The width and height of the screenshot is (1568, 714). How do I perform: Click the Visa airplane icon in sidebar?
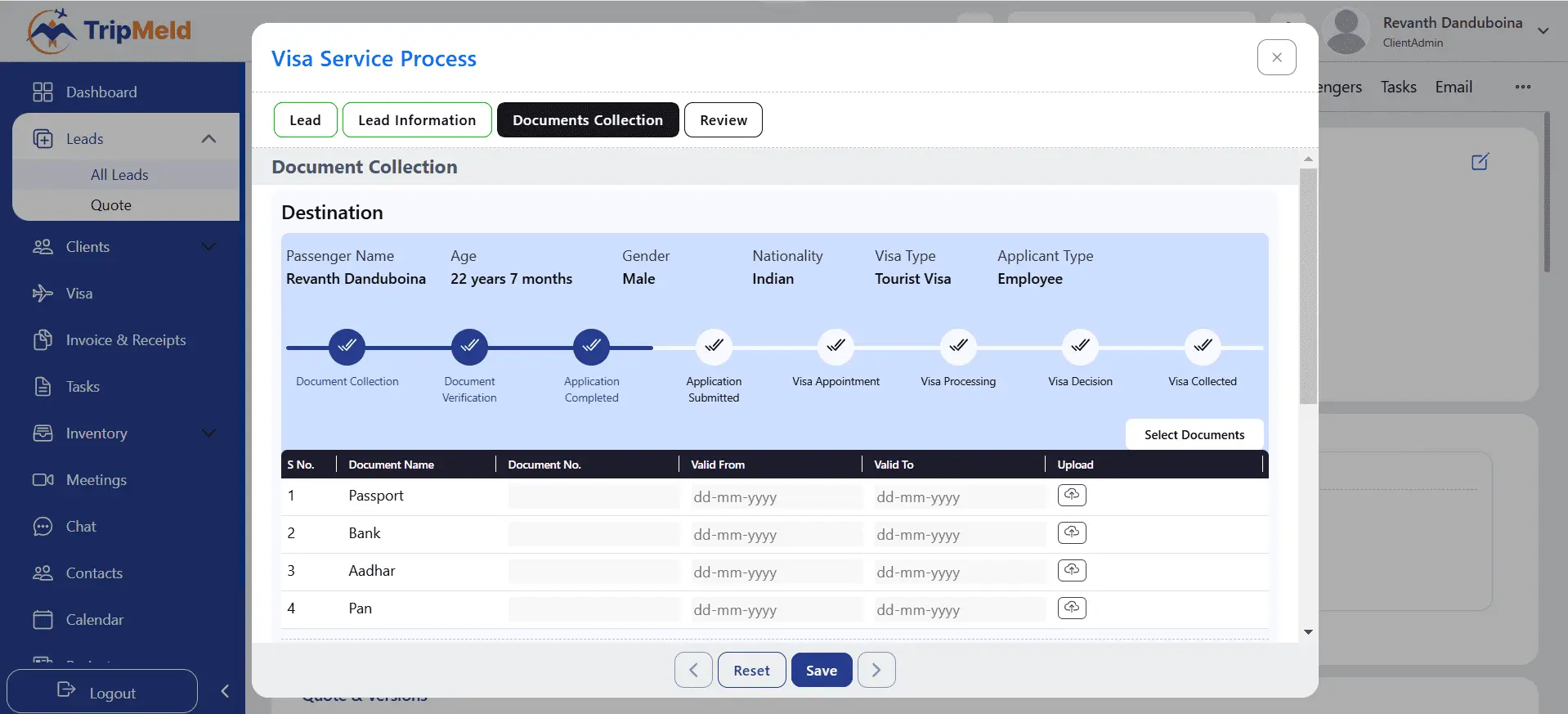tap(43, 294)
